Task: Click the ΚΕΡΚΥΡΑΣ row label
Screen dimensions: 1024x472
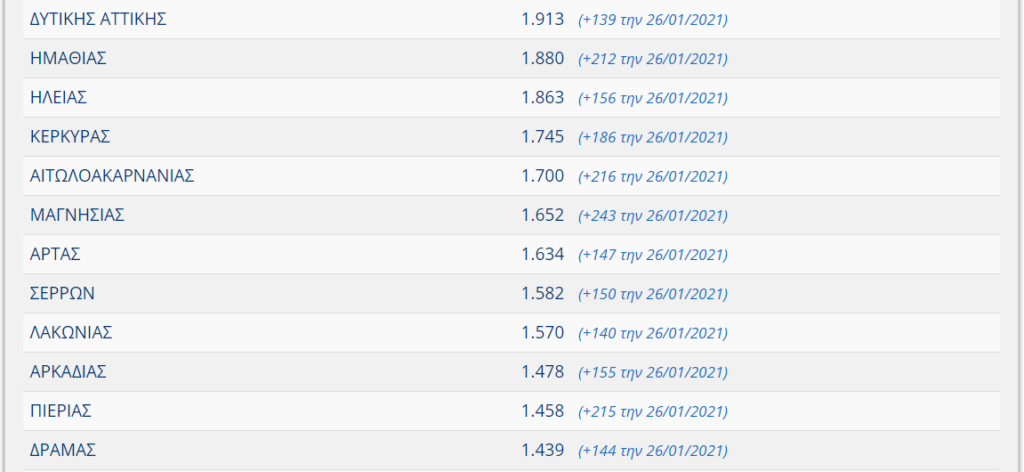Action: tap(70, 137)
